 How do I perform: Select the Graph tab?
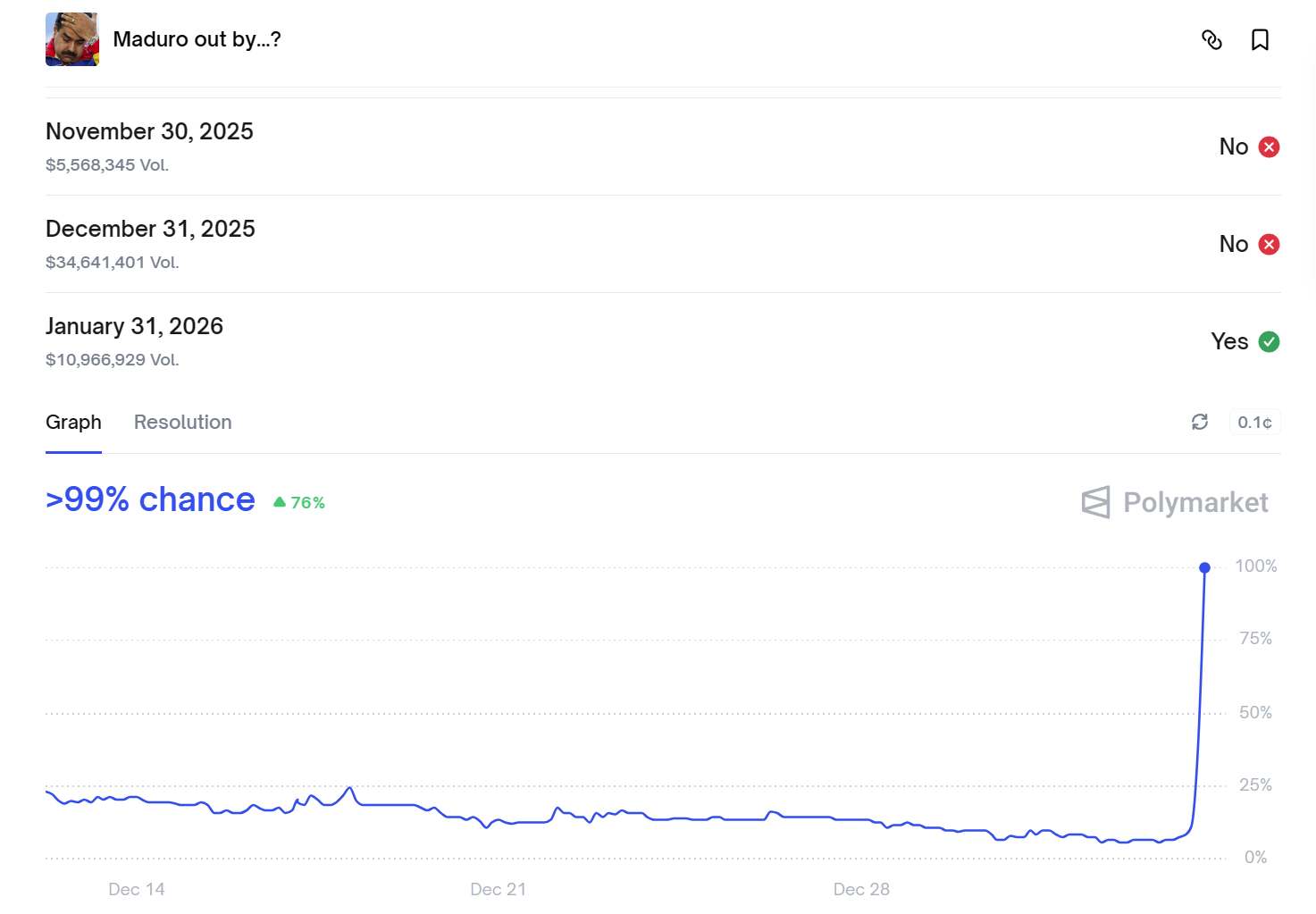point(73,422)
